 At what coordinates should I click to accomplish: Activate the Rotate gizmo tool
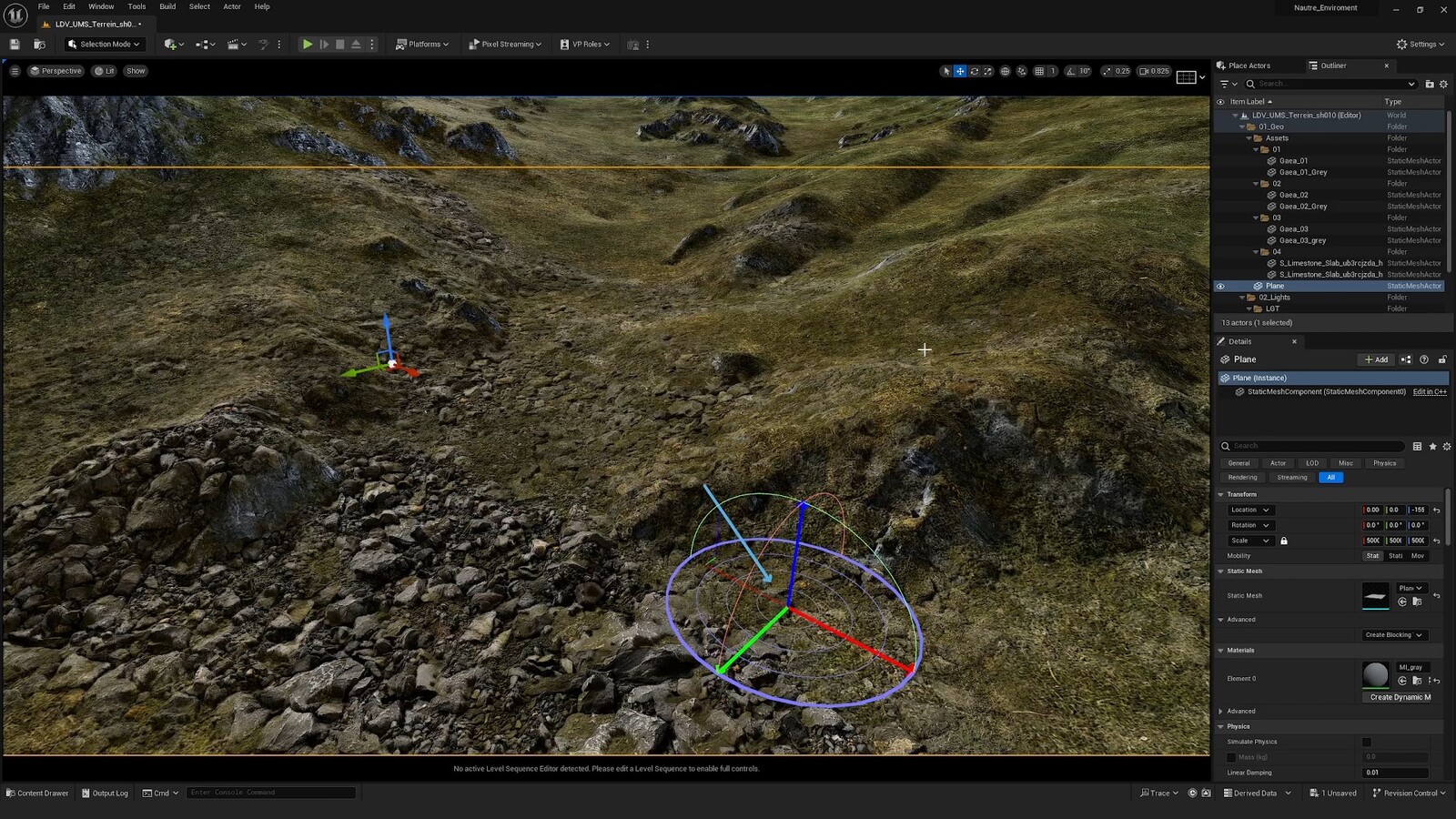coord(974,71)
